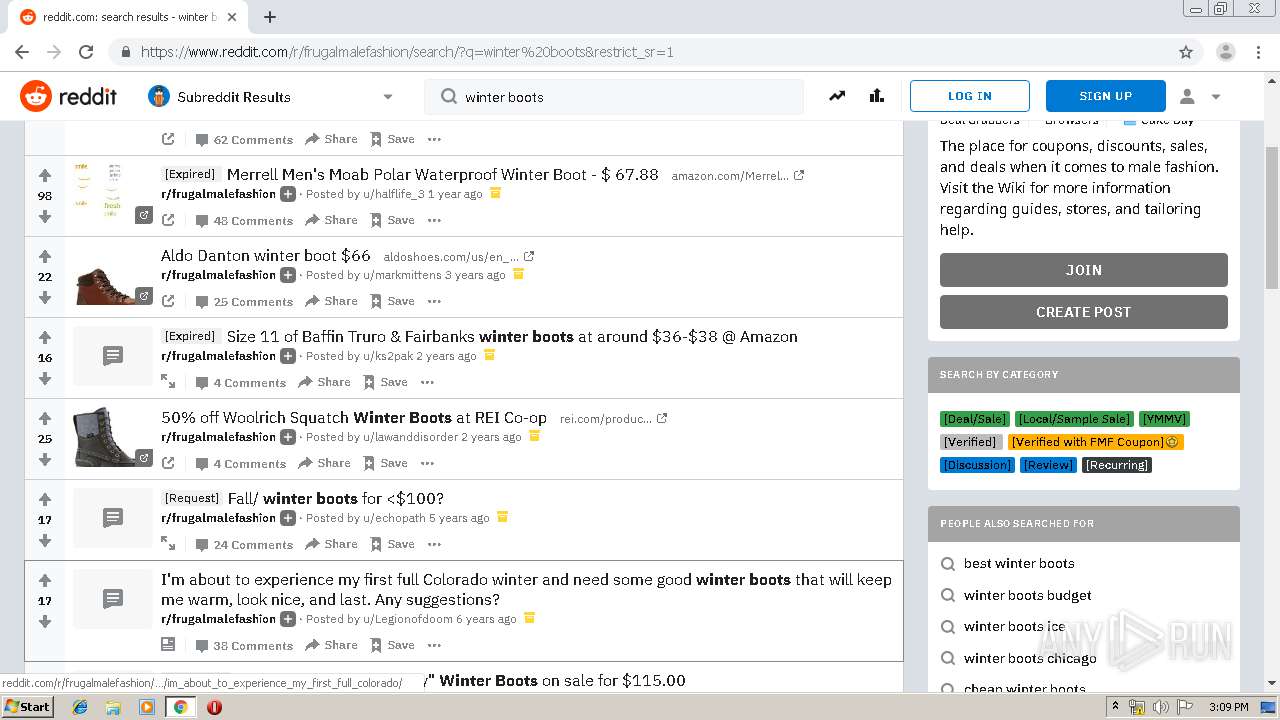Downvote the Woolrich Squatch post
The width and height of the screenshot is (1280, 720).
[45, 460]
